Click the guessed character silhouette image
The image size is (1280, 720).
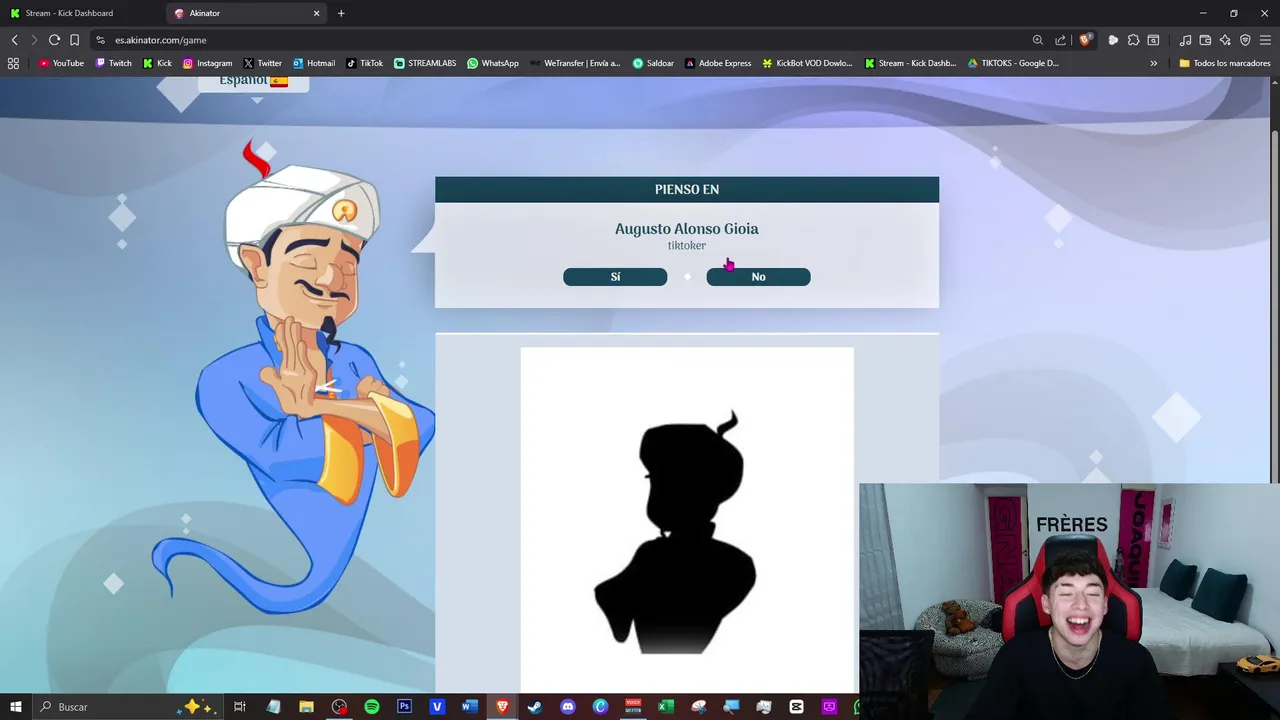coord(687,520)
